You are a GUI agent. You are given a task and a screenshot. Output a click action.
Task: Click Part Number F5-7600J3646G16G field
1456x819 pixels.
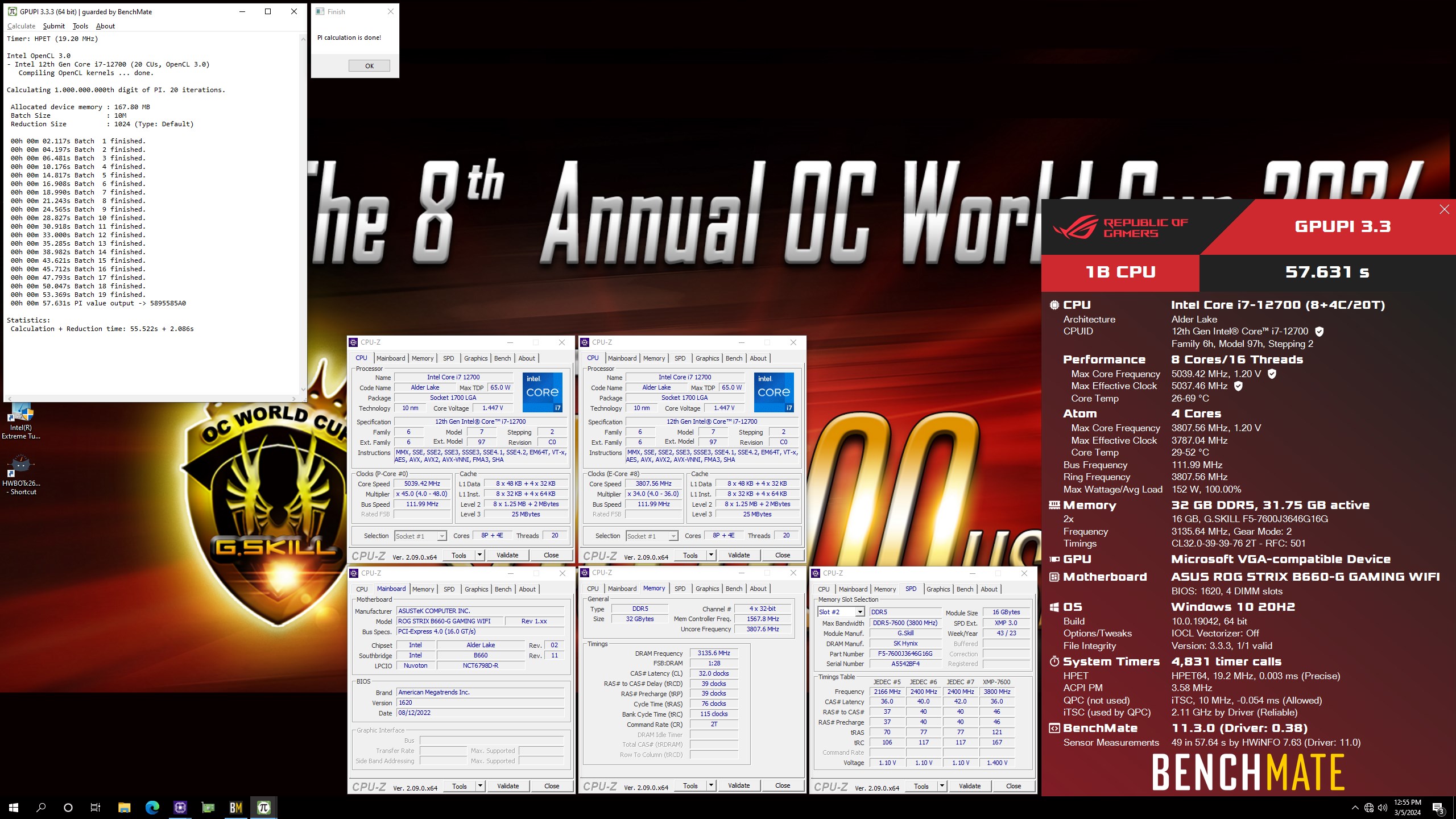(905, 653)
